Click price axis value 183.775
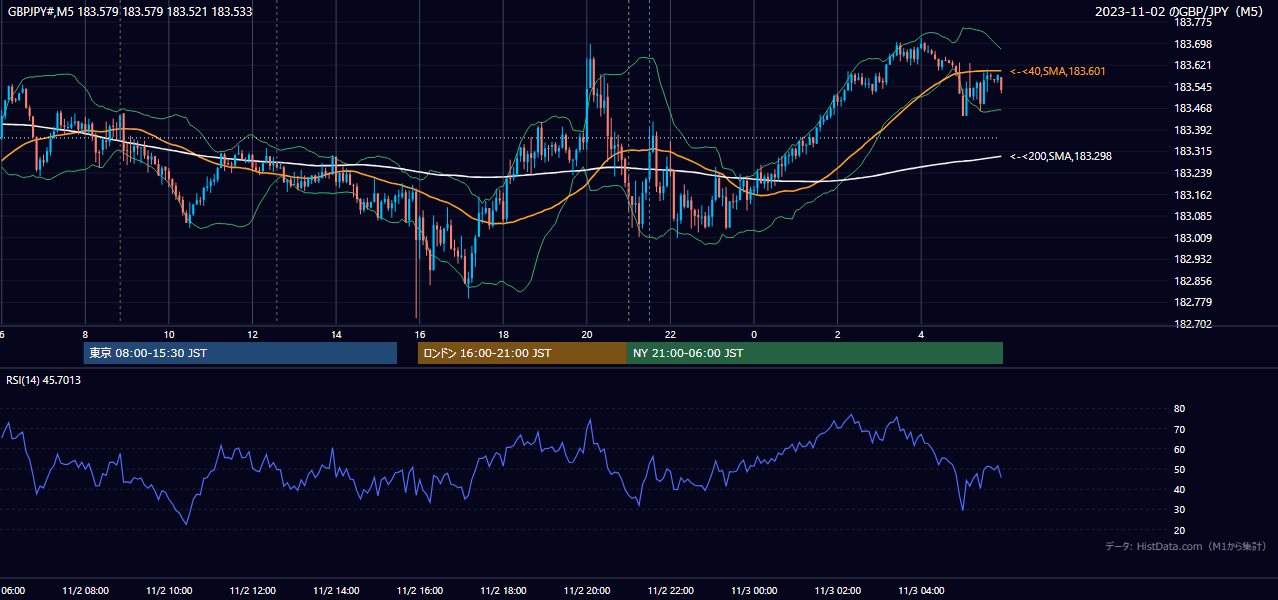Screen dimensions: 1278x600 coord(1193,22)
